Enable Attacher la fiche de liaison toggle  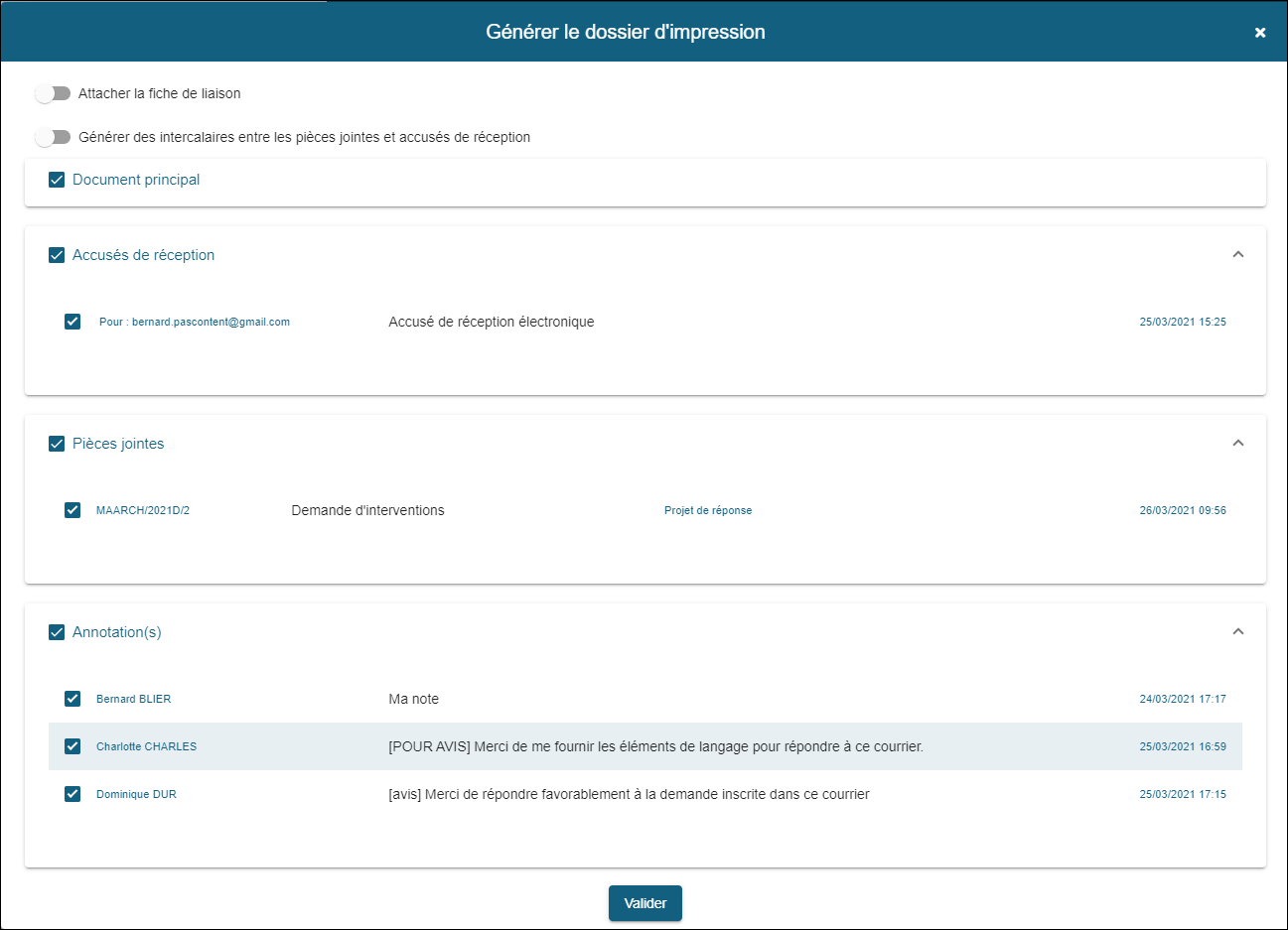coord(53,93)
